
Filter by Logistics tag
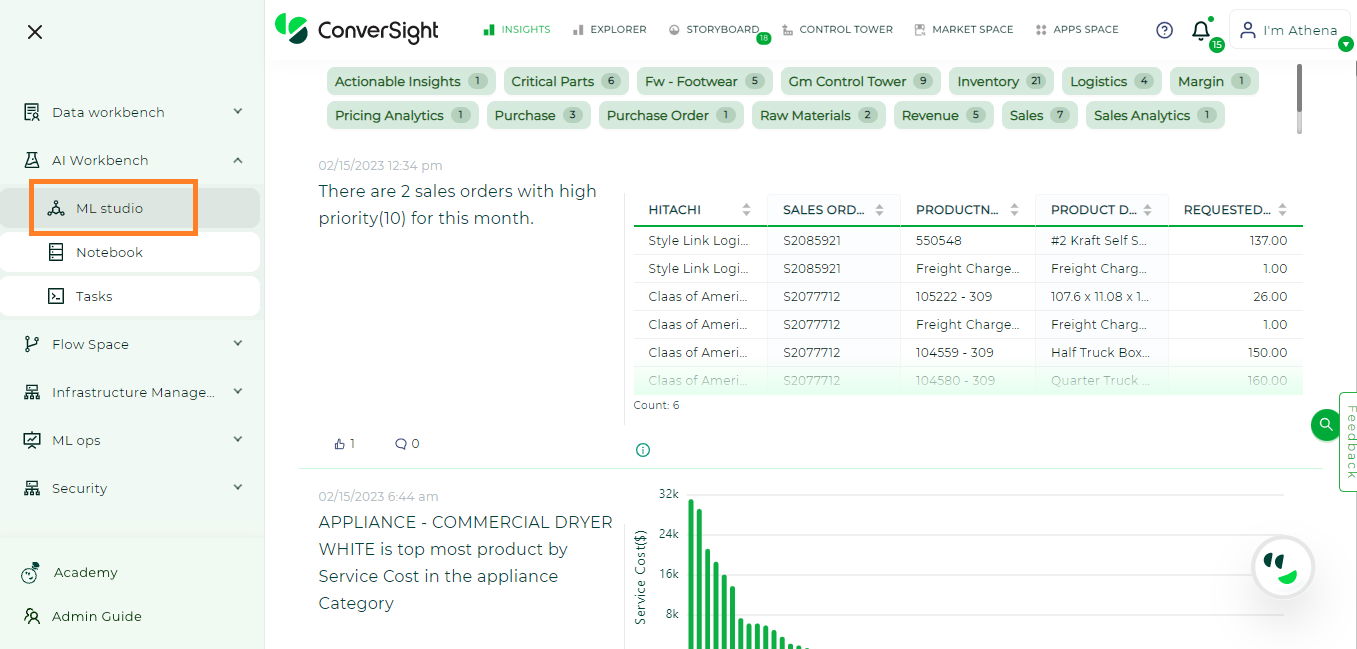(x=1111, y=82)
